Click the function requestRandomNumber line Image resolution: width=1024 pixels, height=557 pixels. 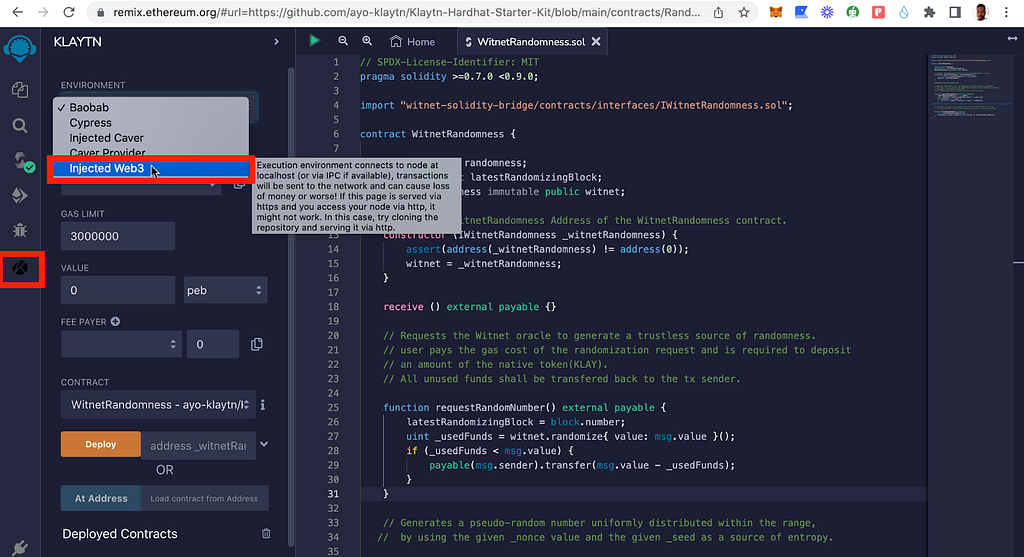tap(524, 407)
